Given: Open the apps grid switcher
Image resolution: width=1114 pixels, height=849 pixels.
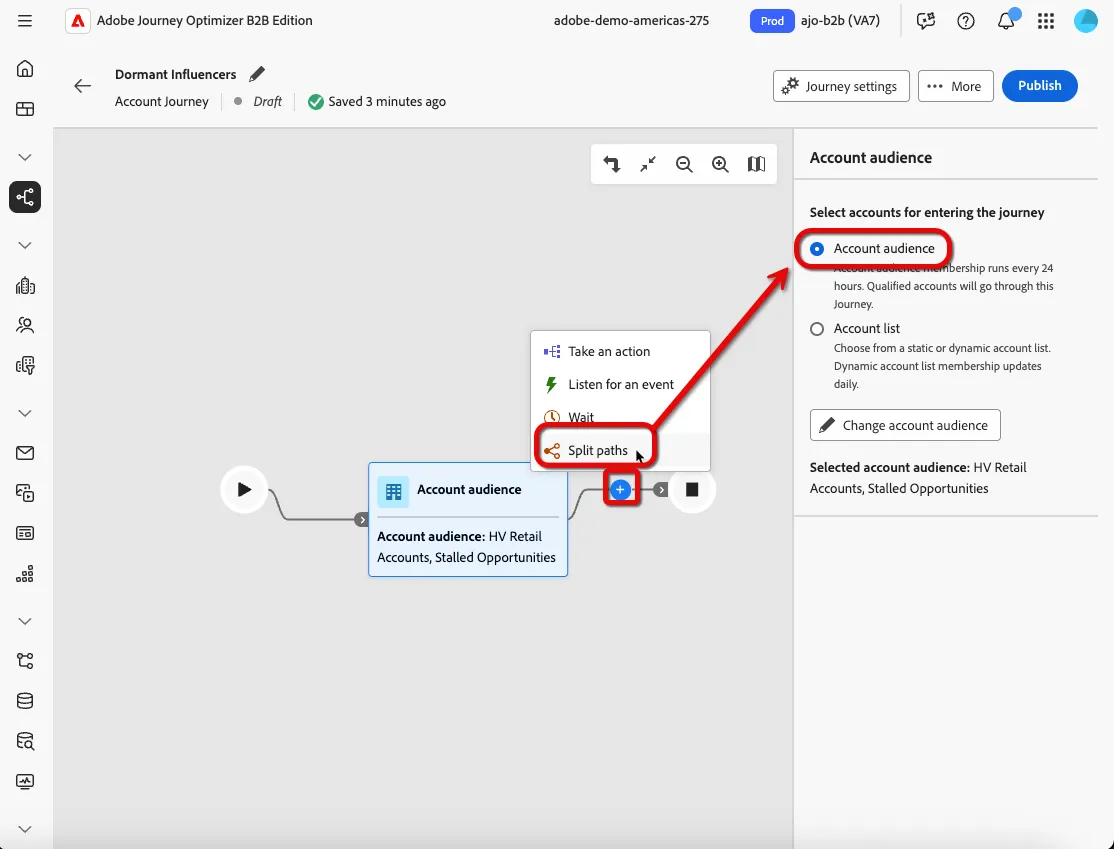Looking at the screenshot, I should [1046, 21].
